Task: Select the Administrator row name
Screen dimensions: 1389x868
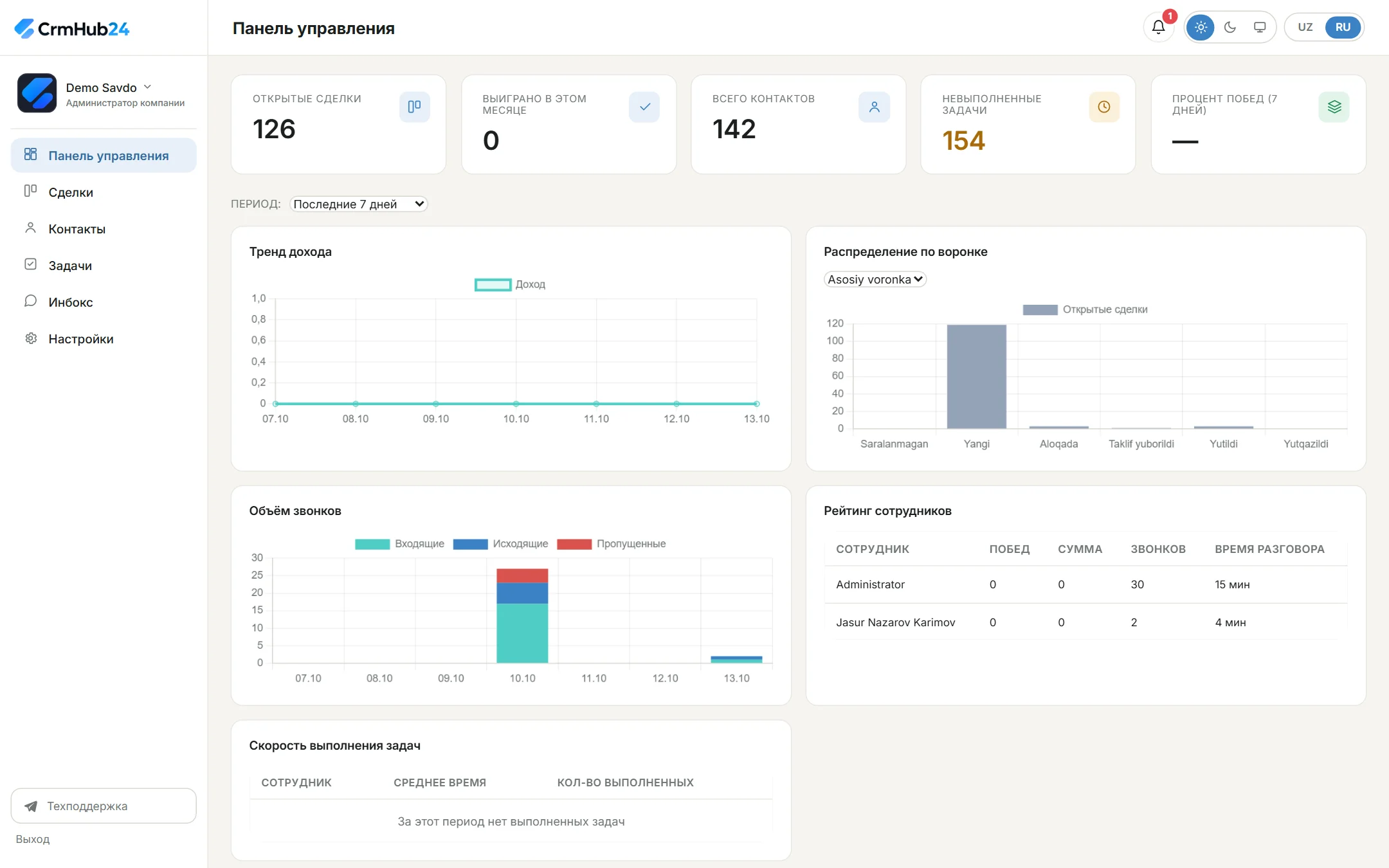Action: point(870,584)
